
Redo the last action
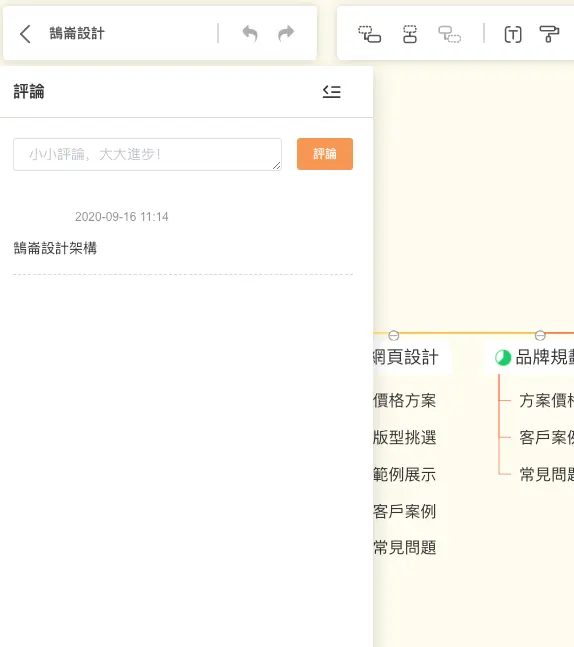tap(286, 33)
